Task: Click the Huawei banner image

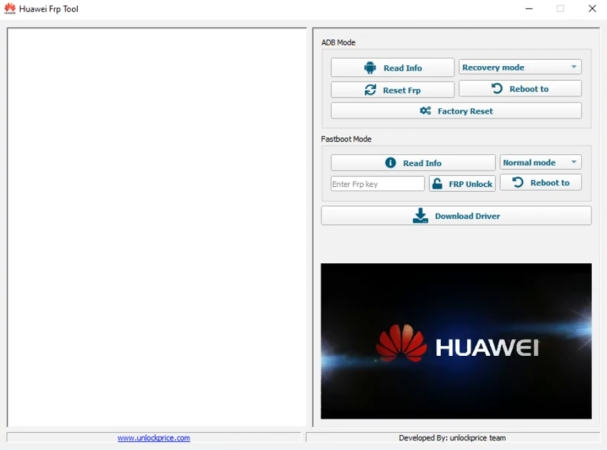Action: click(x=456, y=341)
